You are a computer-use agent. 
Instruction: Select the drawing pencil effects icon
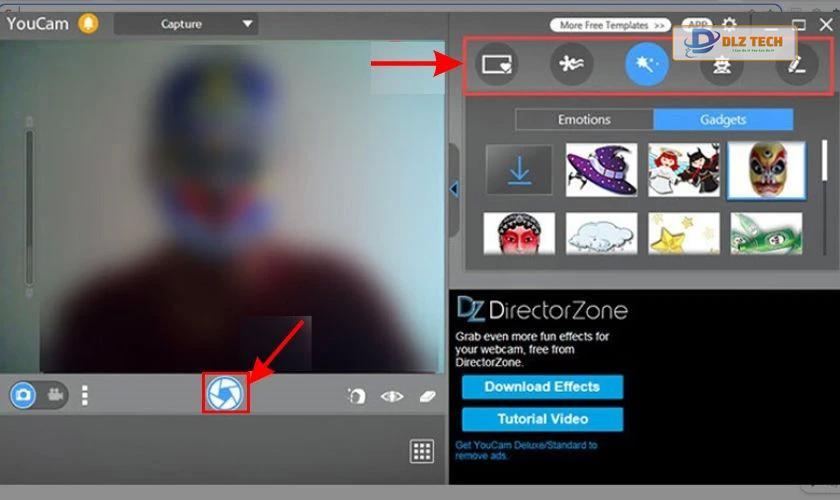coord(797,65)
